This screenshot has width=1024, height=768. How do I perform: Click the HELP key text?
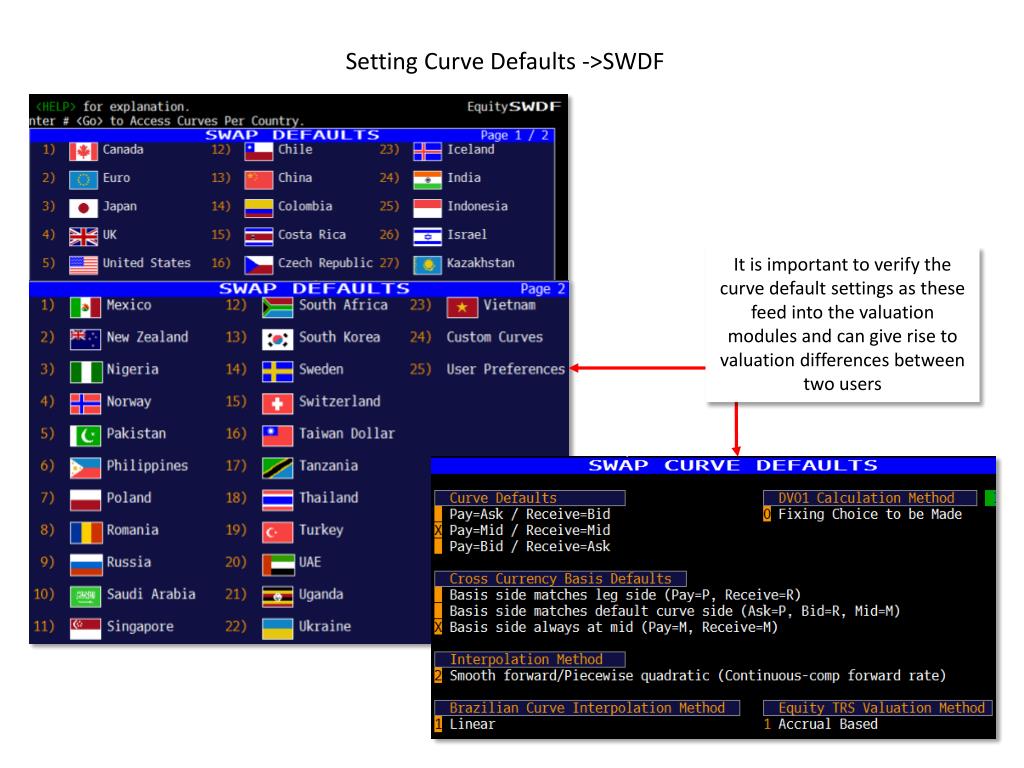click(56, 106)
